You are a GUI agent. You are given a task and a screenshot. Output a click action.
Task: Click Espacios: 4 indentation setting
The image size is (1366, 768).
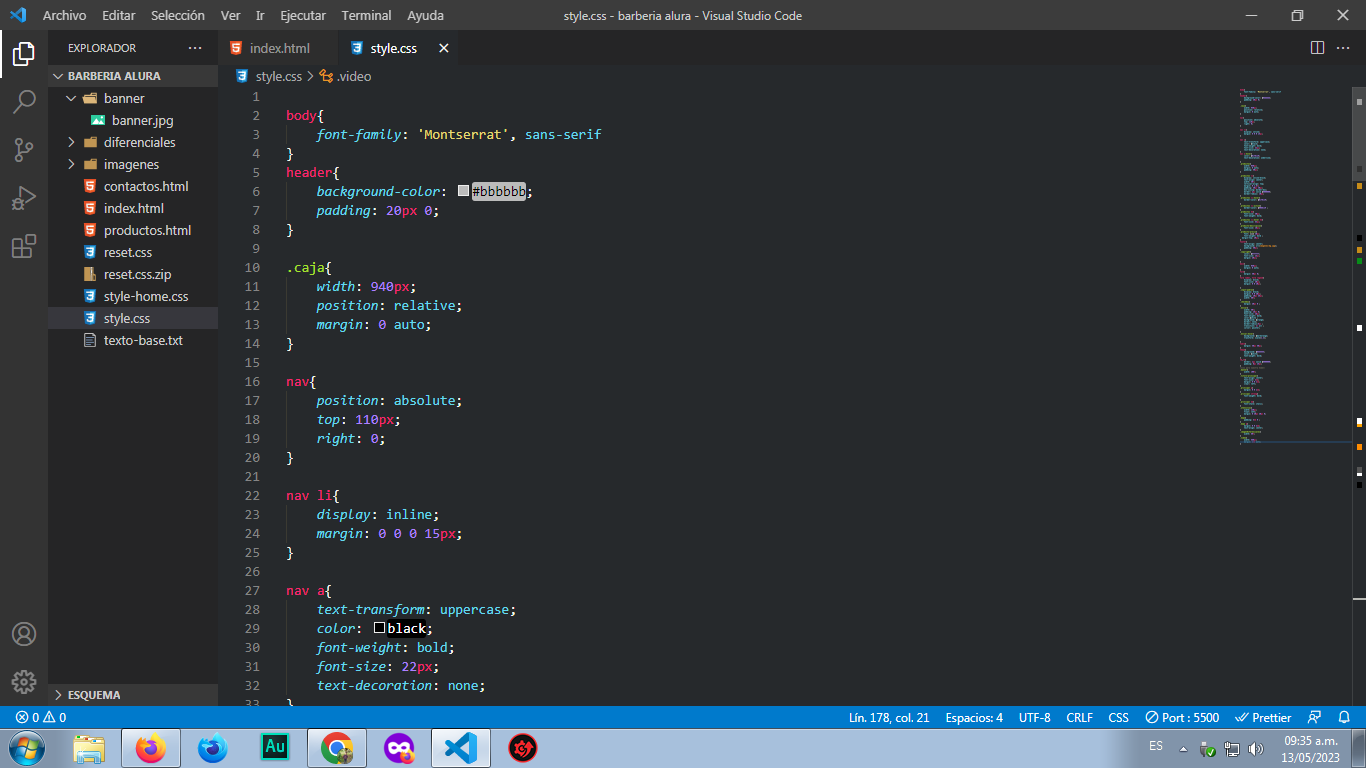(x=974, y=717)
